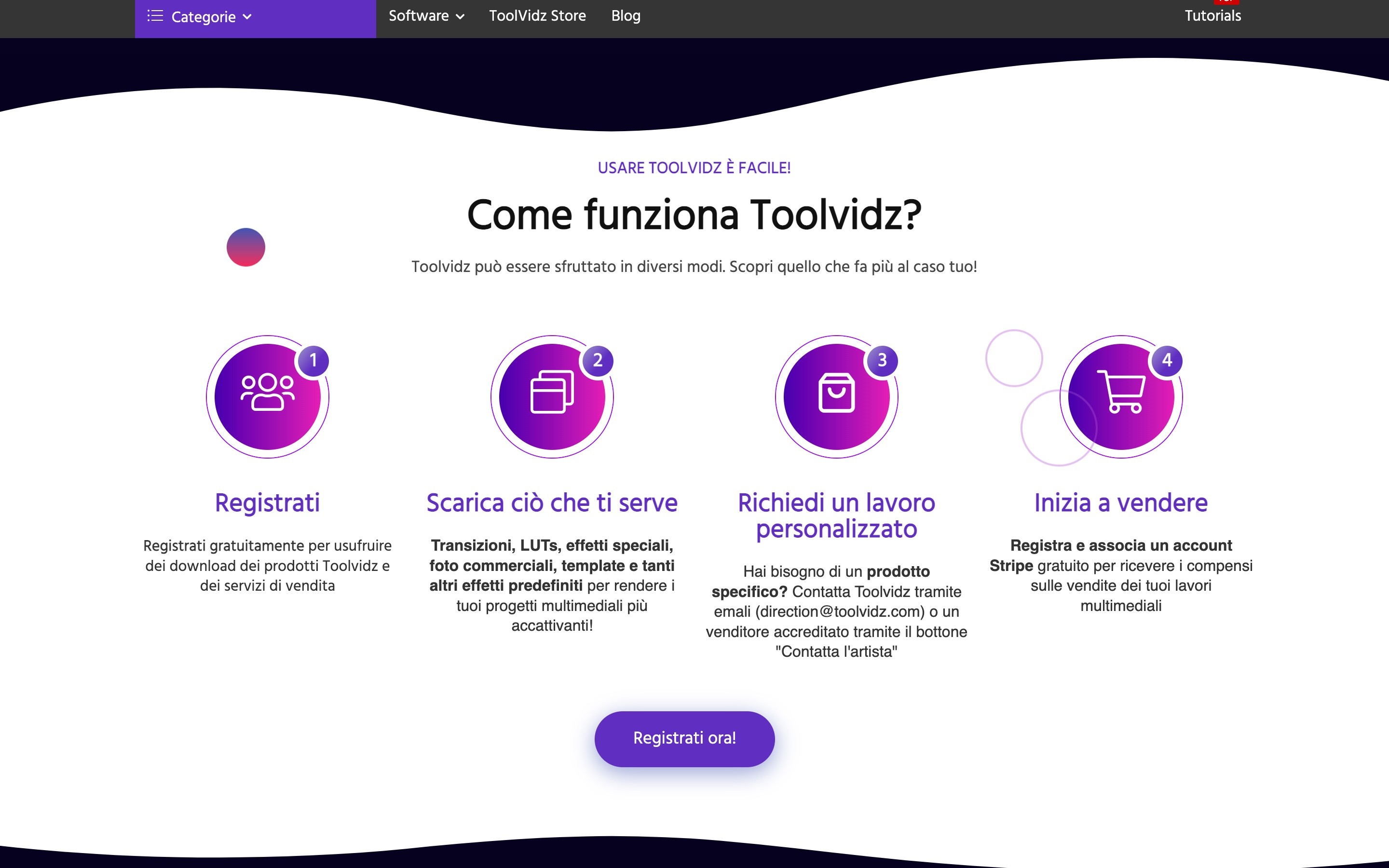The image size is (1389, 868).
Task: Expand the Software dropdown
Action: [x=426, y=16]
